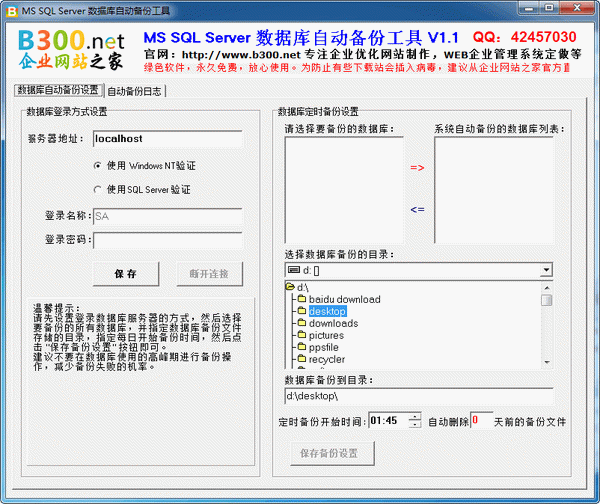Click the folder icon next to desktop
This screenshot has height=504, width=600.
pos(302,310)
